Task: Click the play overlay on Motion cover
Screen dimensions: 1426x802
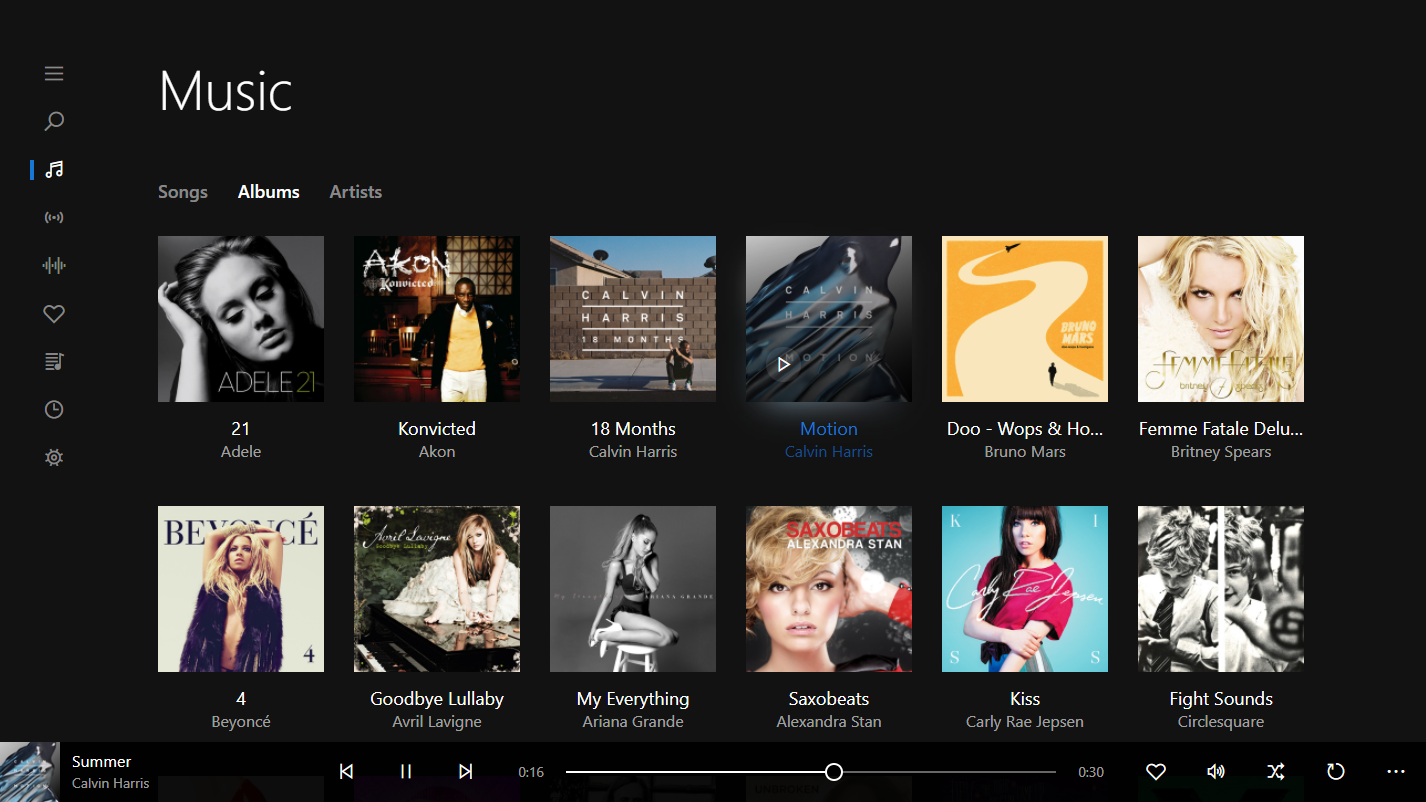Action: tap(783, 364)
